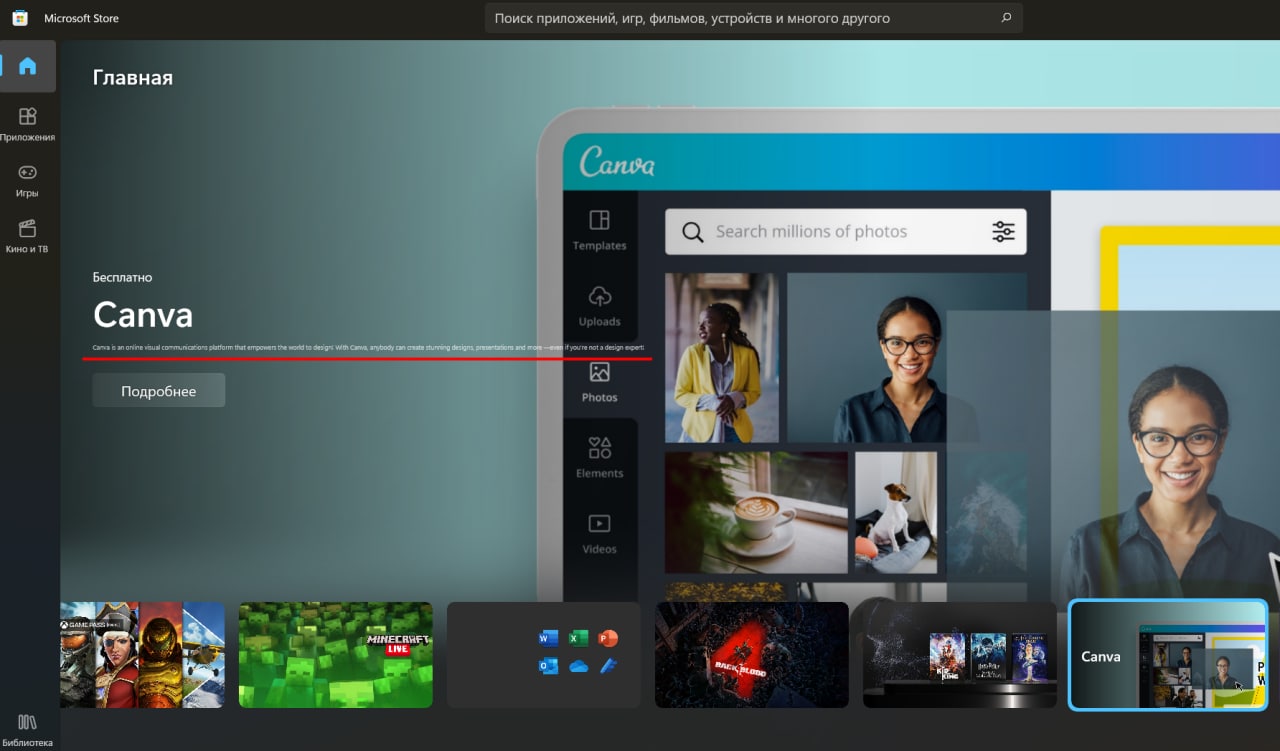Screen dimensions: 1280x751
Task: Open Приложения section in sidebar
Action: 28,124
